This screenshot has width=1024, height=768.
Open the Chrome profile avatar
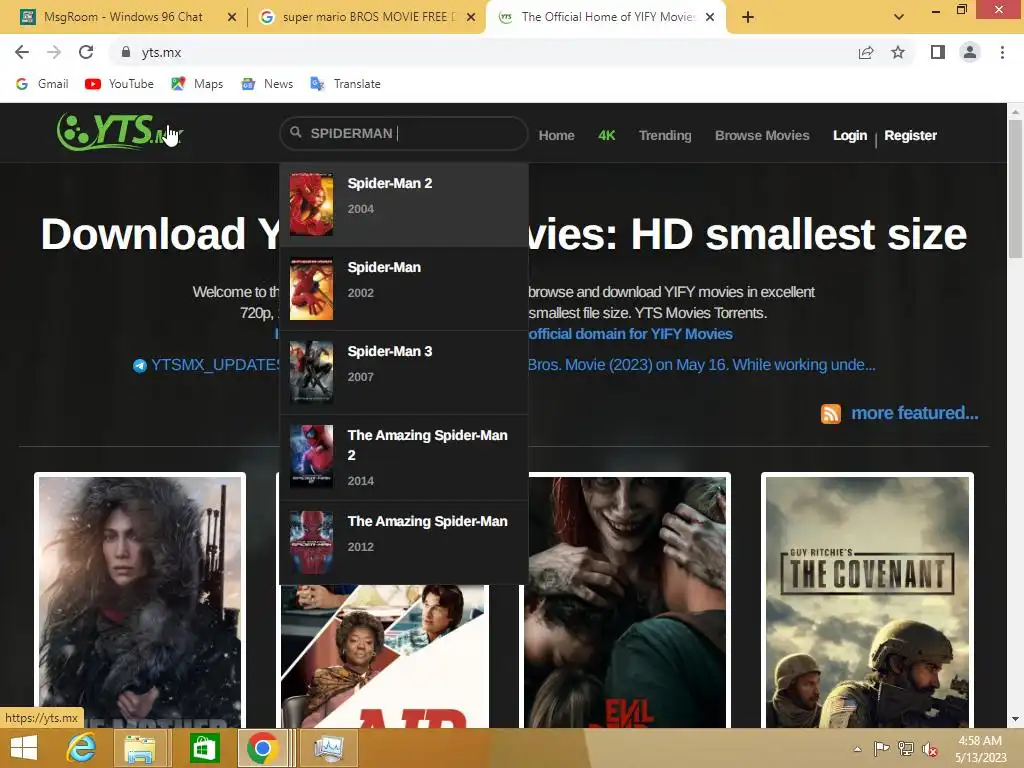coord(970,52)
